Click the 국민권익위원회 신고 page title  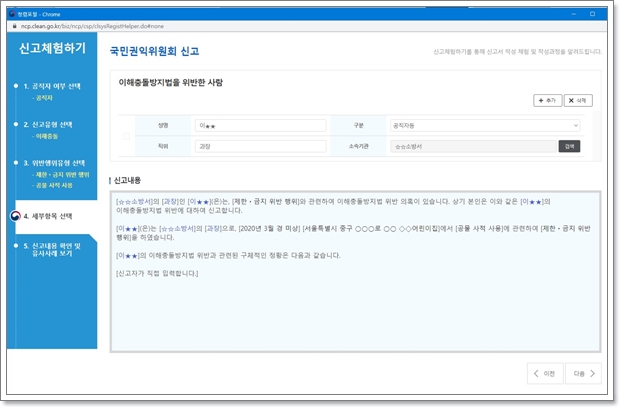(x=154, y=51)
